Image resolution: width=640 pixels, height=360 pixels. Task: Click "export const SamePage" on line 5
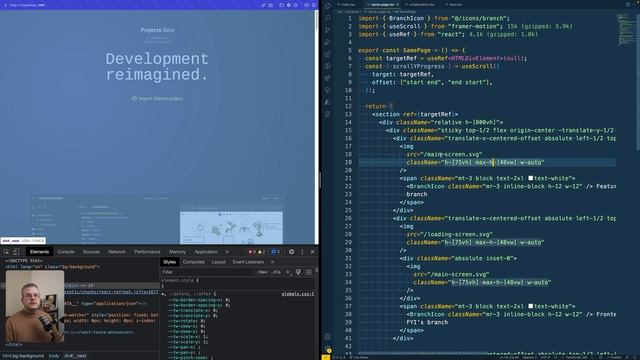394,50
